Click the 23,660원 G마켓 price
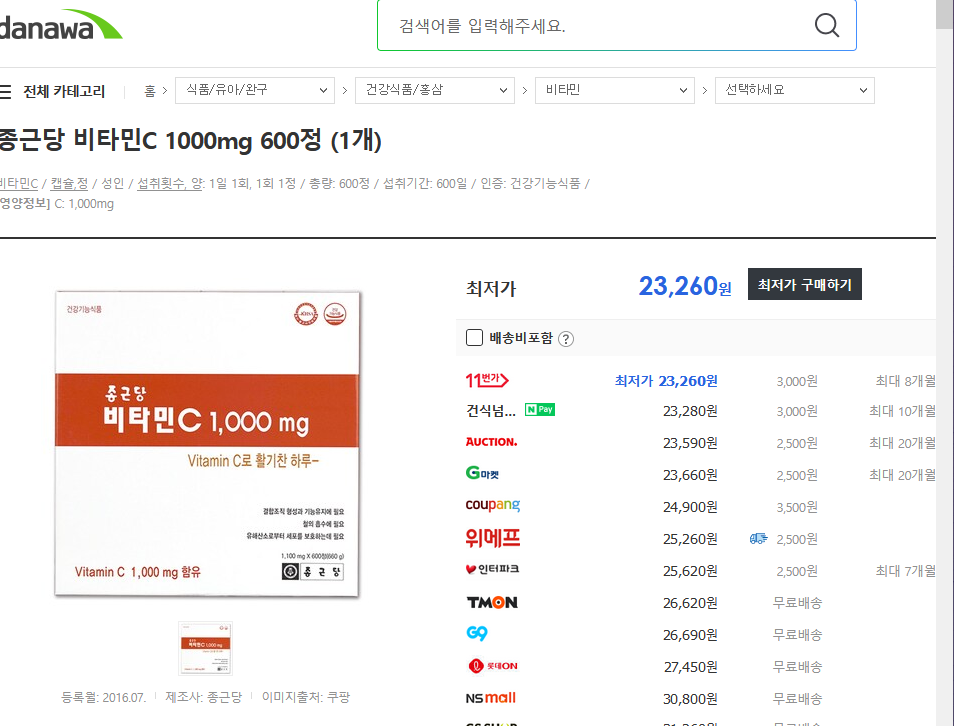The height and width of the screenshot is (726, 954). [x=691, y=475]
